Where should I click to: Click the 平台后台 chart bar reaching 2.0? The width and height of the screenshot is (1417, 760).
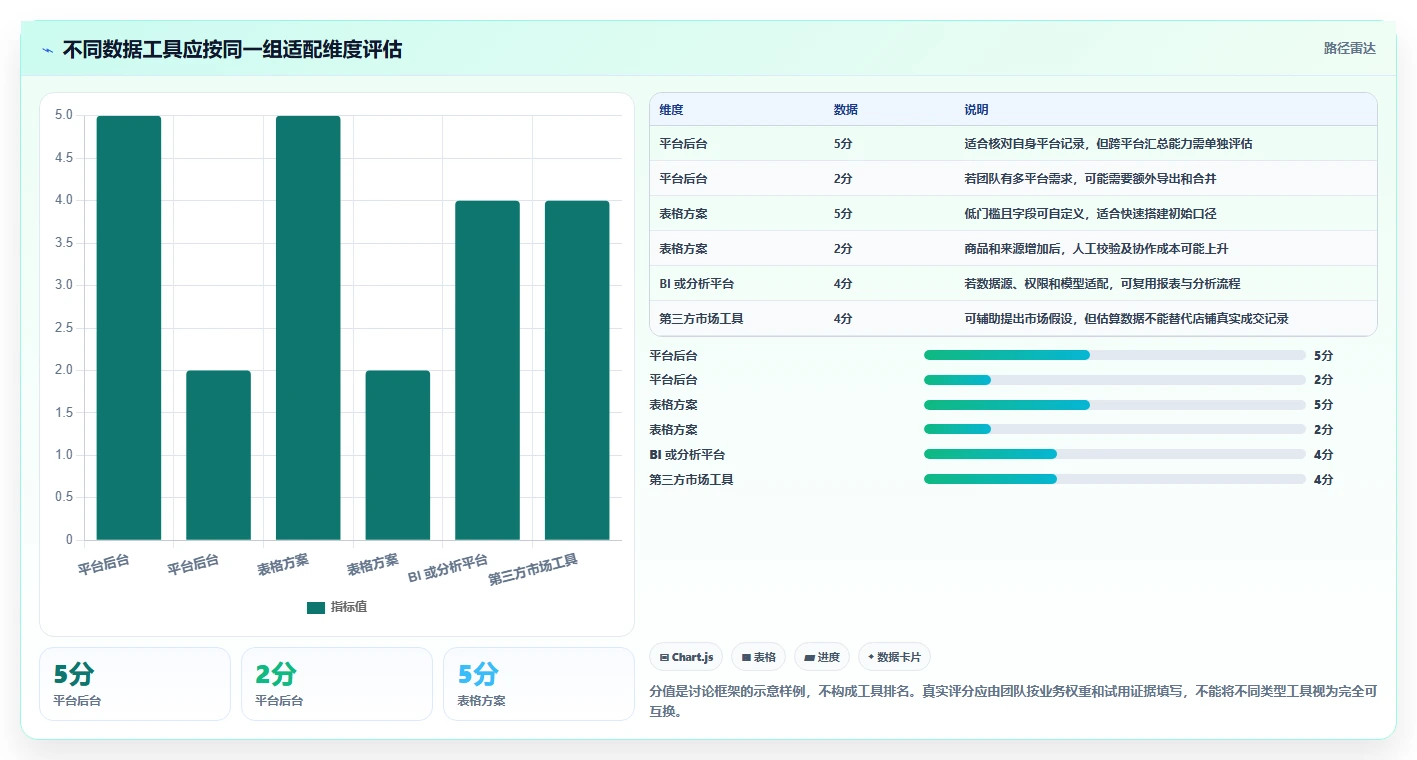pyautogui.click(x=218, y=455)
